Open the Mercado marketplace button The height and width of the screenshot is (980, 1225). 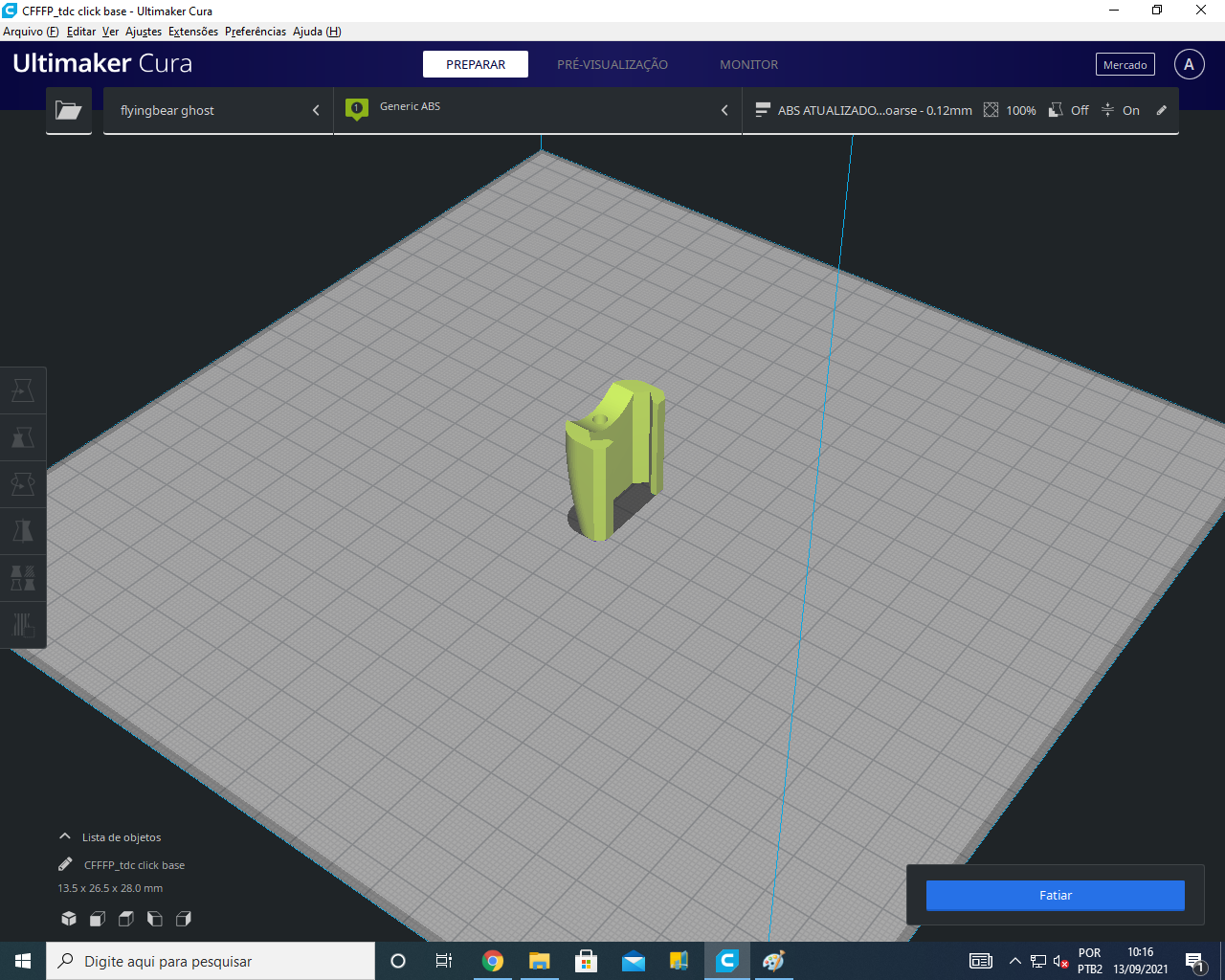tap(1125, 64)
